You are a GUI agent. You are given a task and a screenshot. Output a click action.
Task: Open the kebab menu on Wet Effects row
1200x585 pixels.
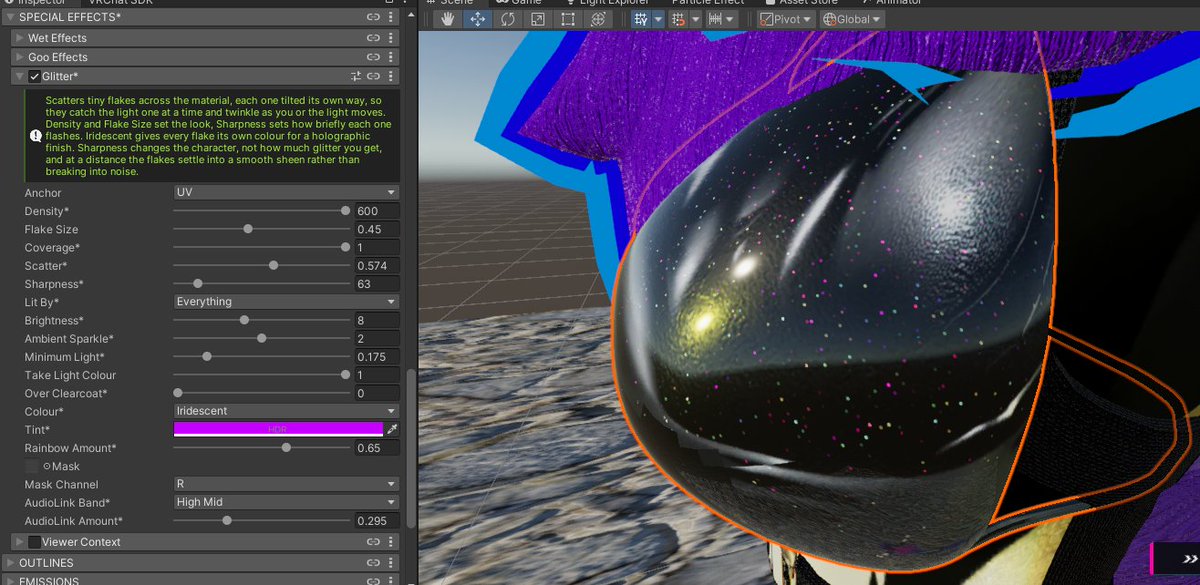click(391, 38)
